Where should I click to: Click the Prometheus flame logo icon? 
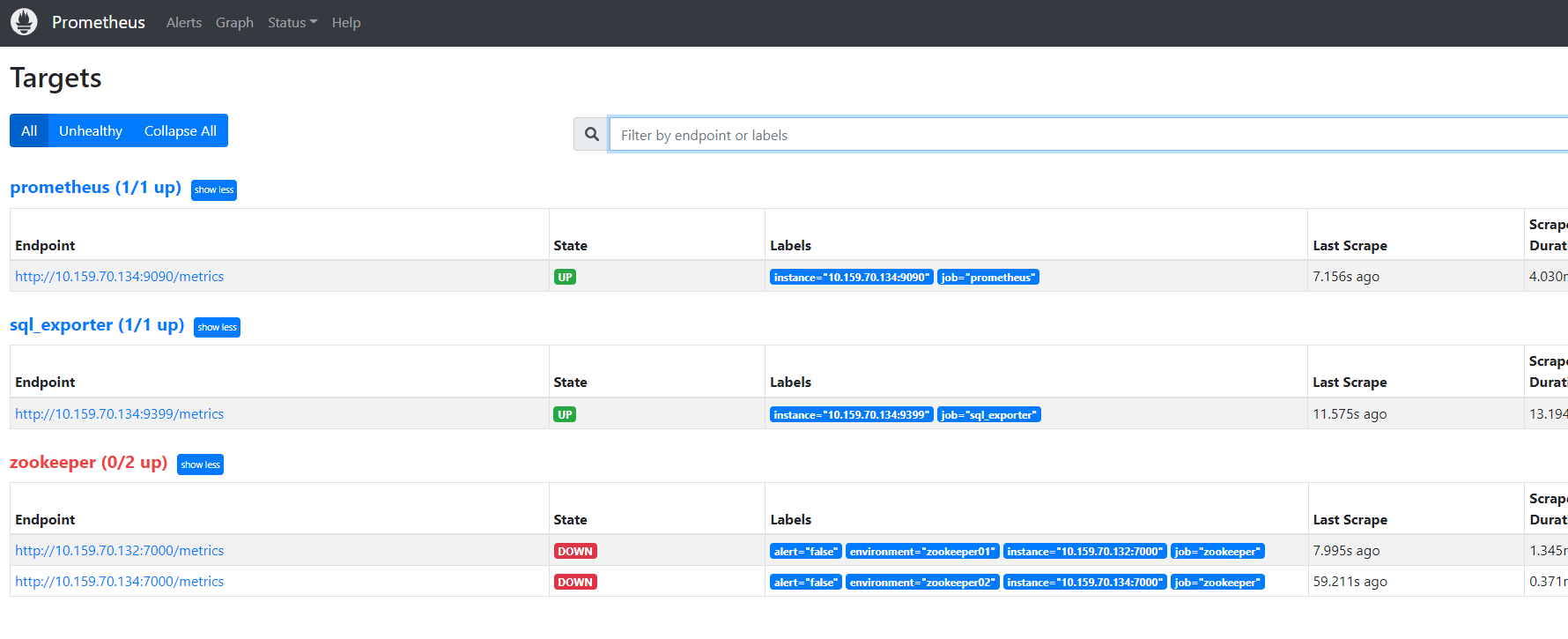[x=24, y=22]
